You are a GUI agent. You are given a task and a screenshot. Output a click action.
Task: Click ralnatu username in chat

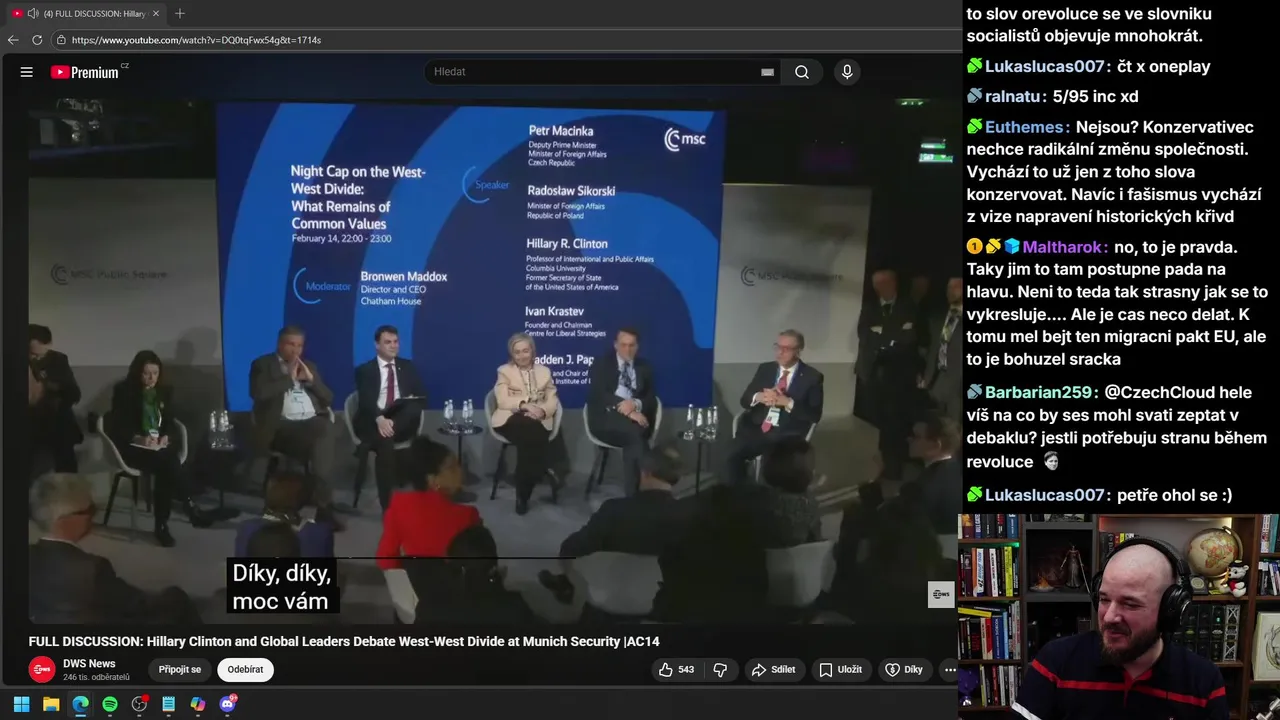(1012, 97)
